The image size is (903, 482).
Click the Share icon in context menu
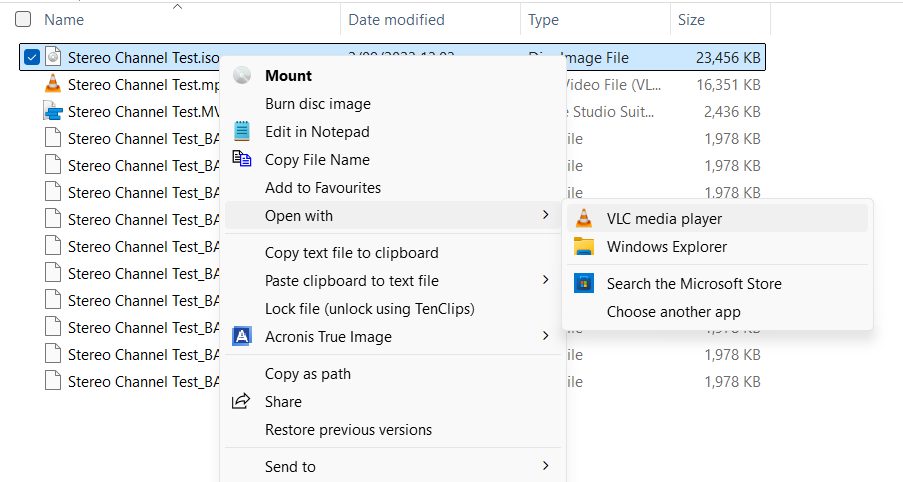point(242,401)
